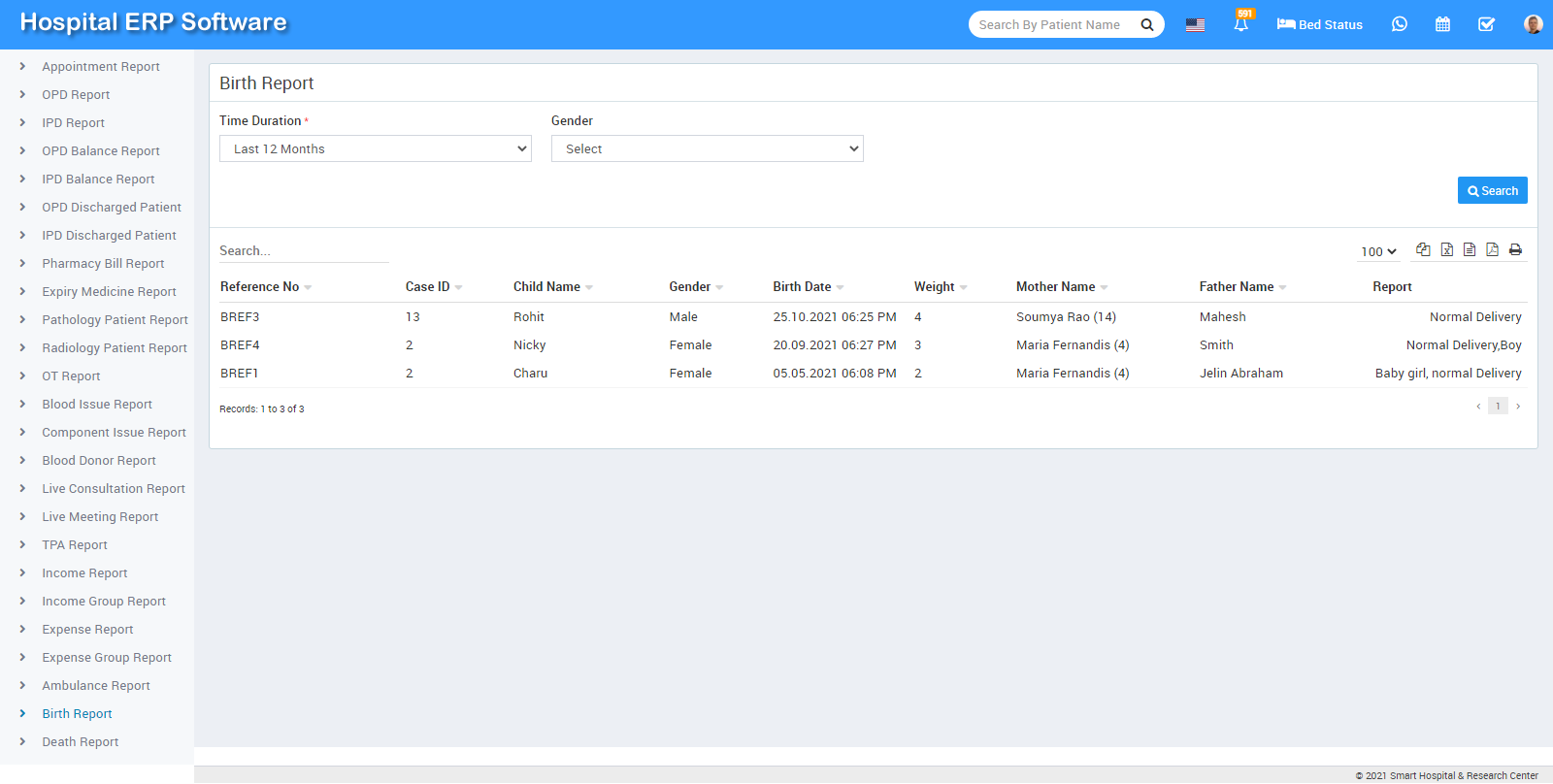This screenshot has height=784, width=1553.
Task: Open the task checklist icon
Action: tap(1486, 24)
